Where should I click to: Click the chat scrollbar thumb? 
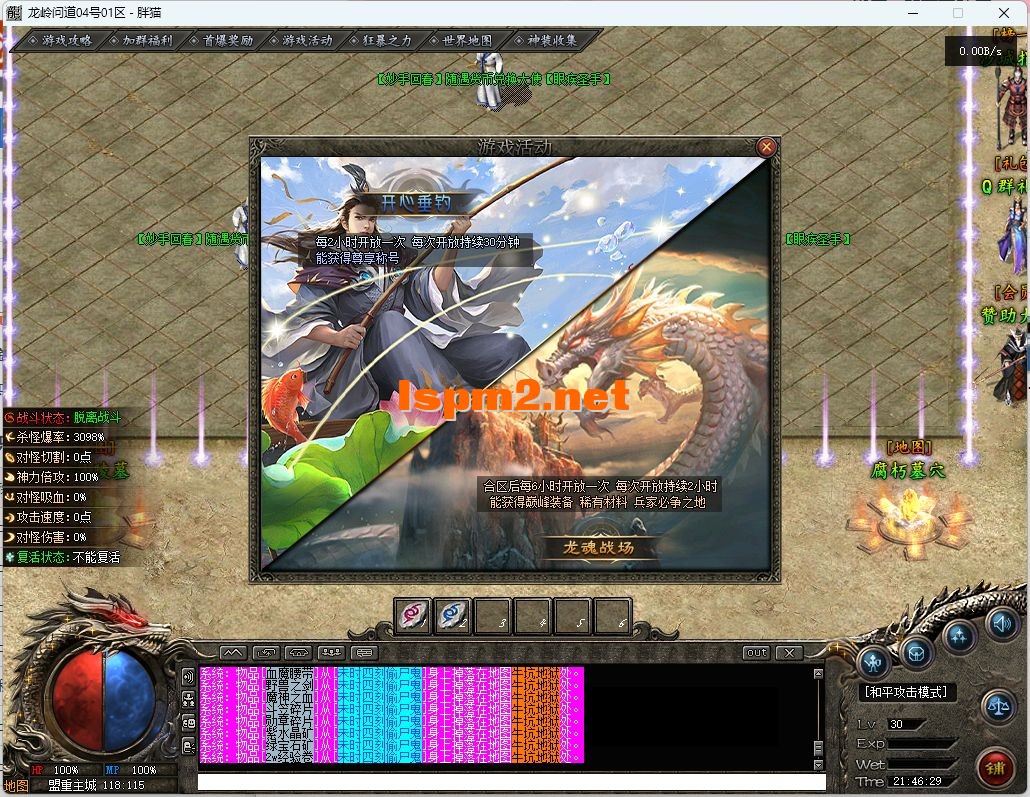click(818, 748)
